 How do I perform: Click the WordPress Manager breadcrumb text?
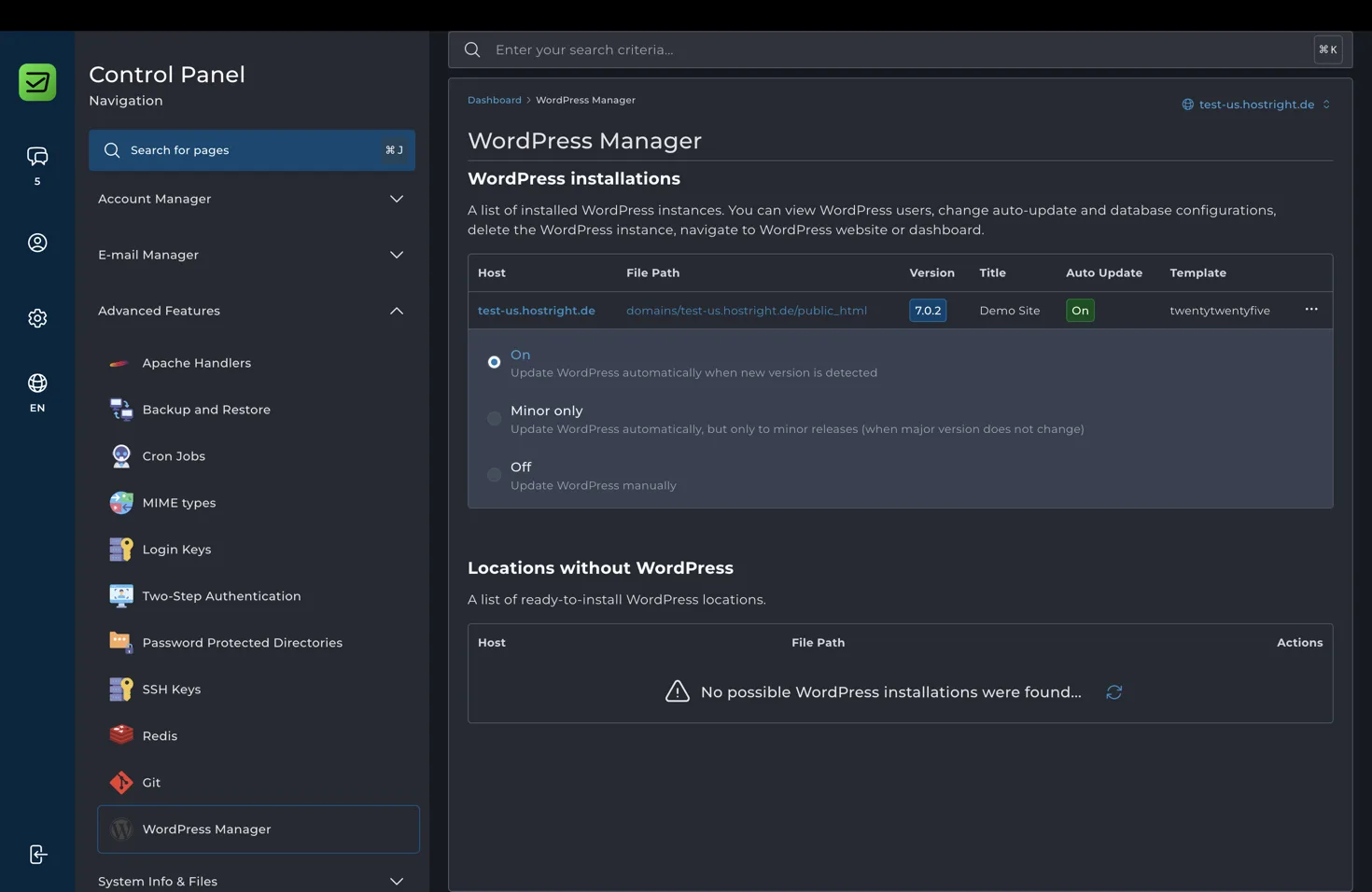point(585,100)
